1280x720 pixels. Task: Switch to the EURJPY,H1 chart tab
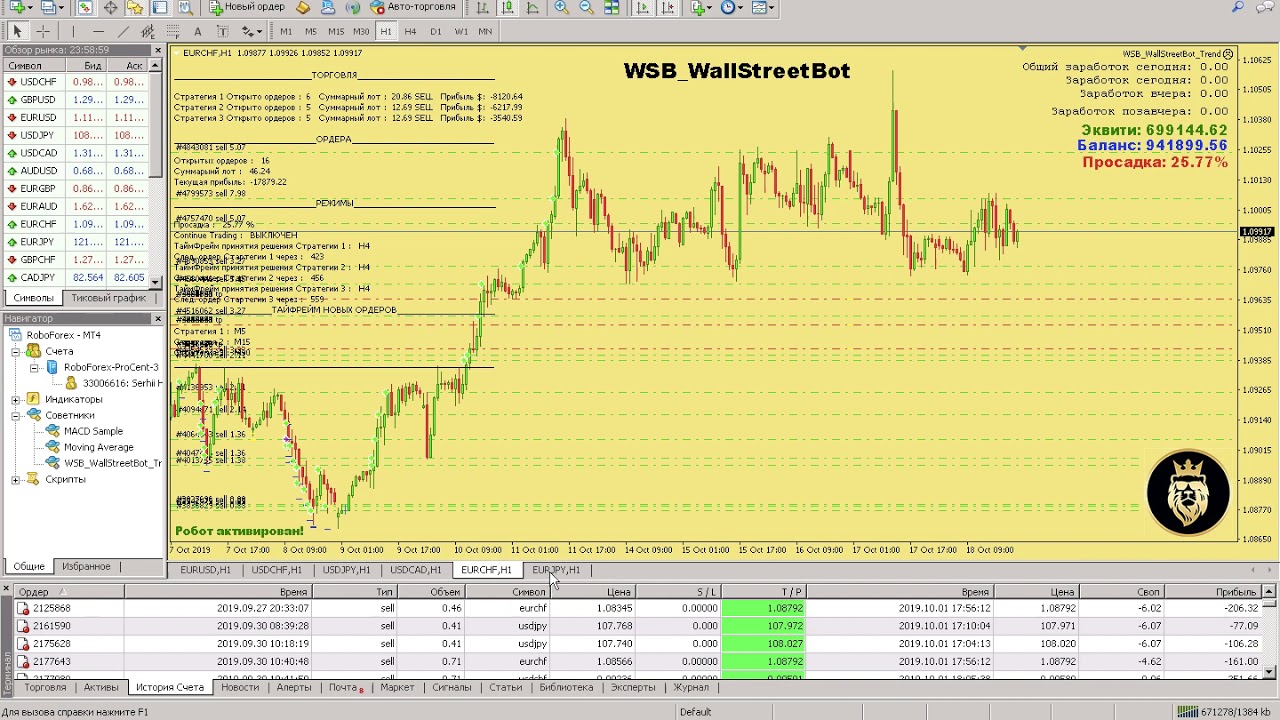click(556, 570)
